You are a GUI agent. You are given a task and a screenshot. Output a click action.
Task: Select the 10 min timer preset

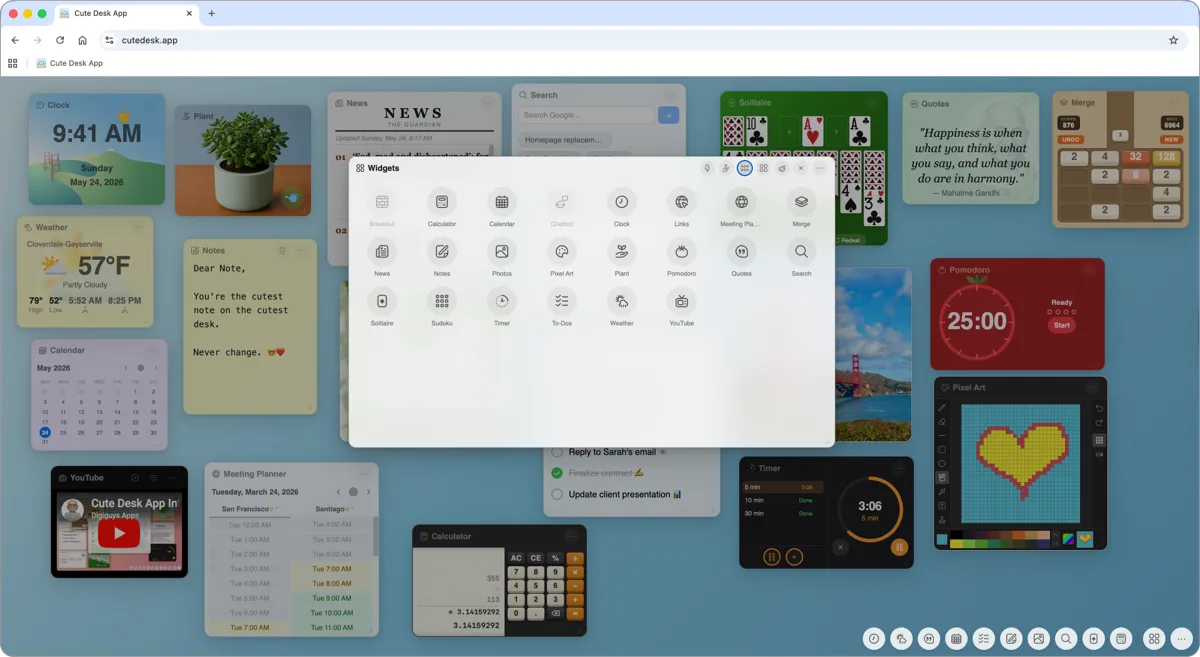tap(783, 500)
